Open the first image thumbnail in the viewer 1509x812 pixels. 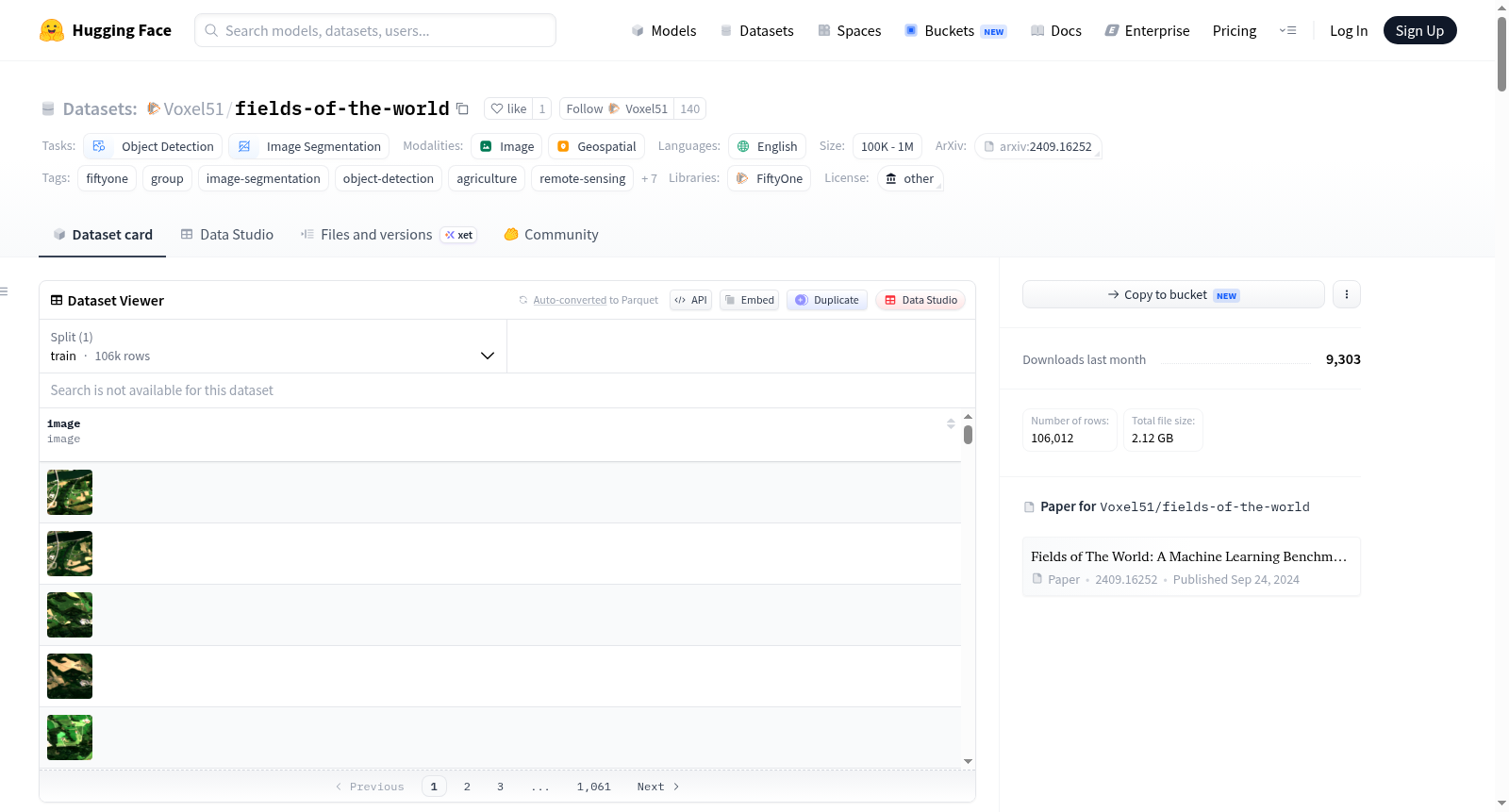70,492
